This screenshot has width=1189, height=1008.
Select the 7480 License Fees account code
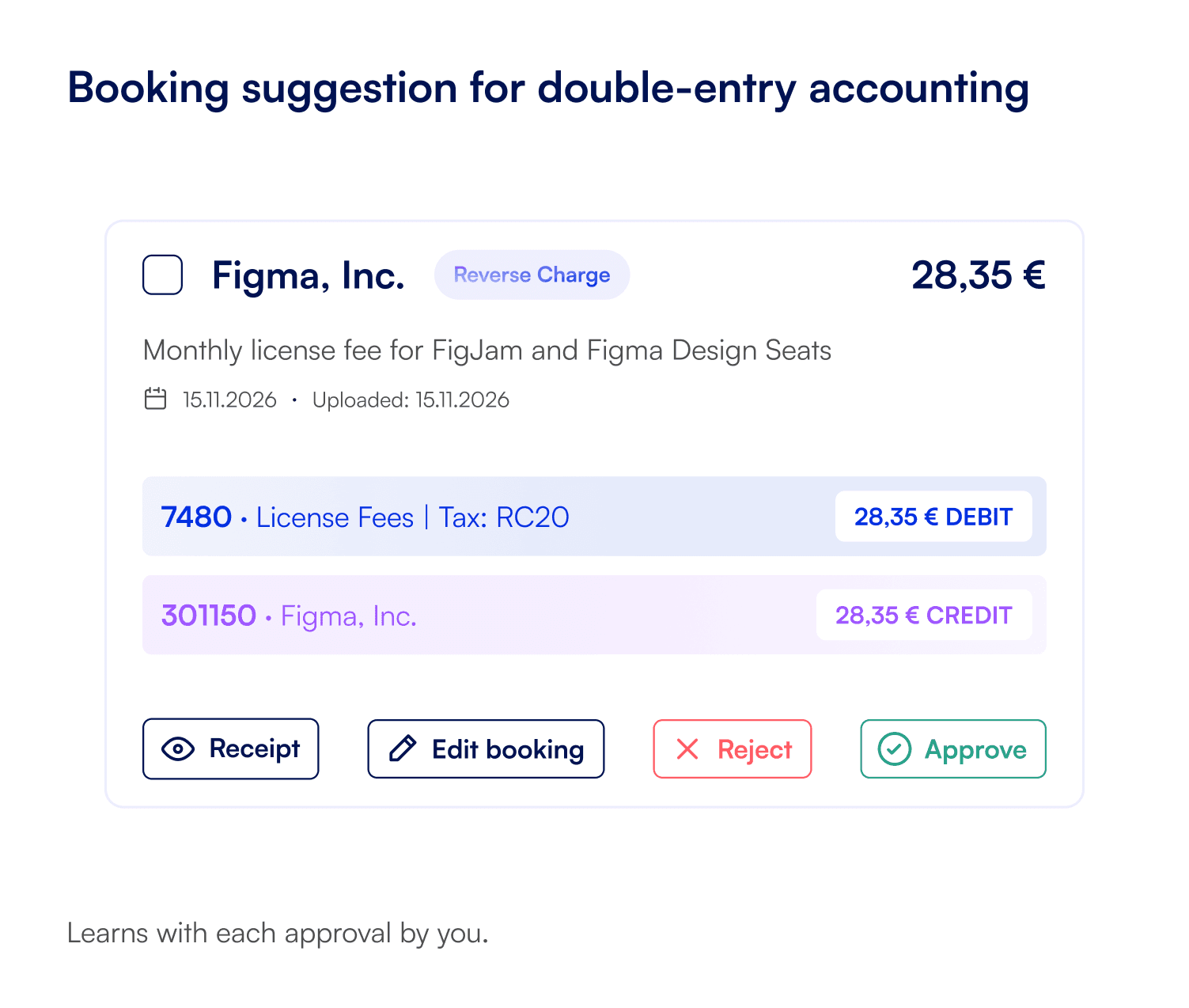(196, 517)
